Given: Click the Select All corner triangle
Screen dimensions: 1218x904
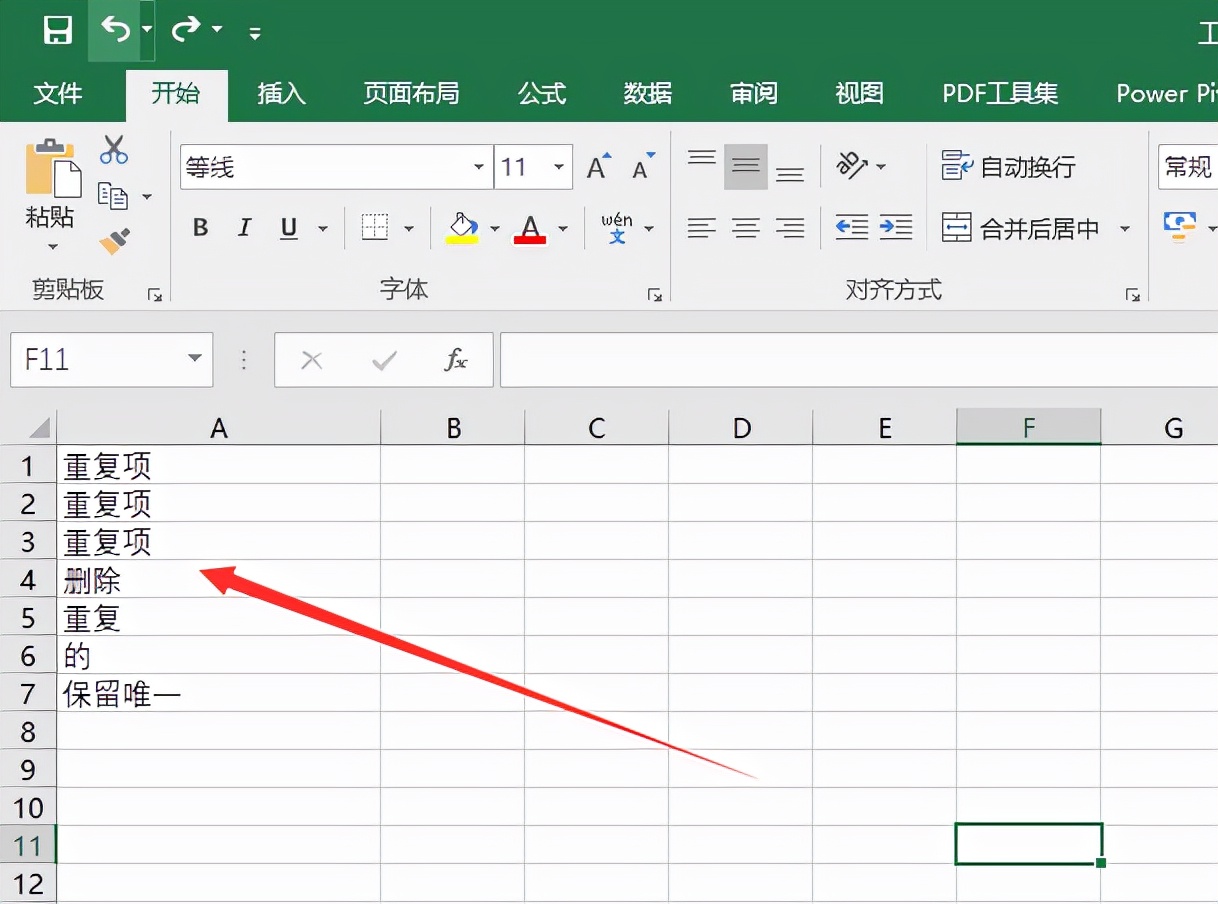Looking at the screenshot, I should (x=39, y=429).
